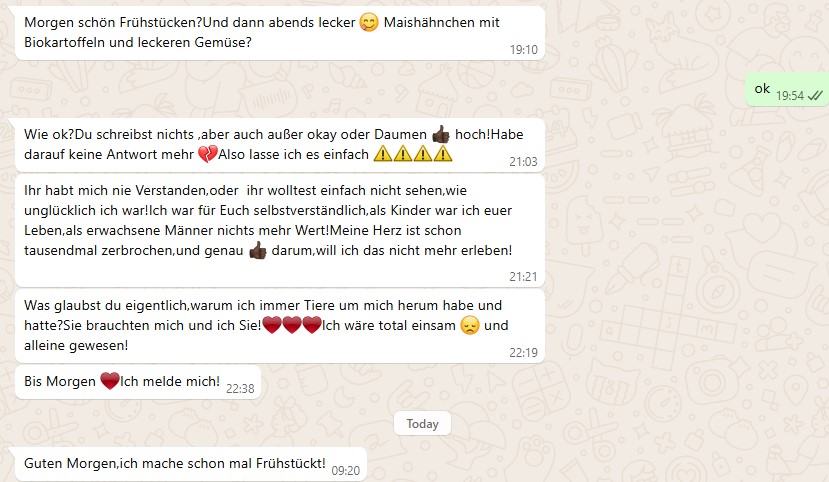This screenshot has width=829, height=482.
Task: Click the broken heart emoji
Action: 207,154
